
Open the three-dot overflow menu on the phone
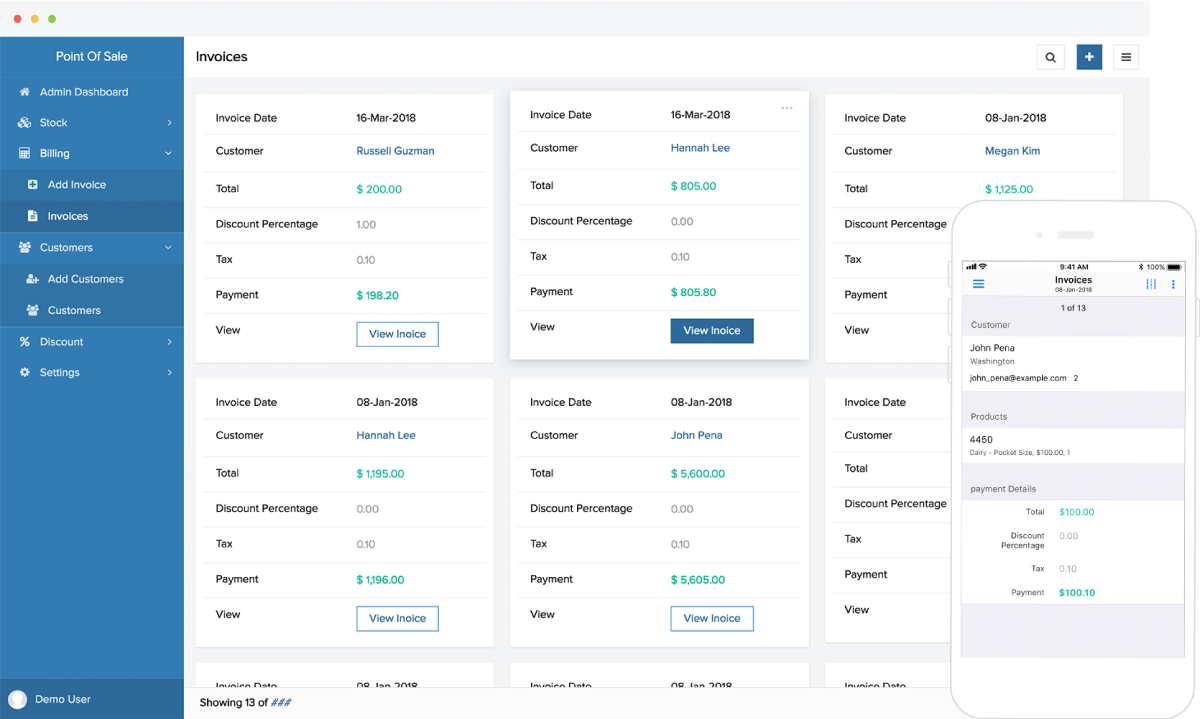(1172, 284)
